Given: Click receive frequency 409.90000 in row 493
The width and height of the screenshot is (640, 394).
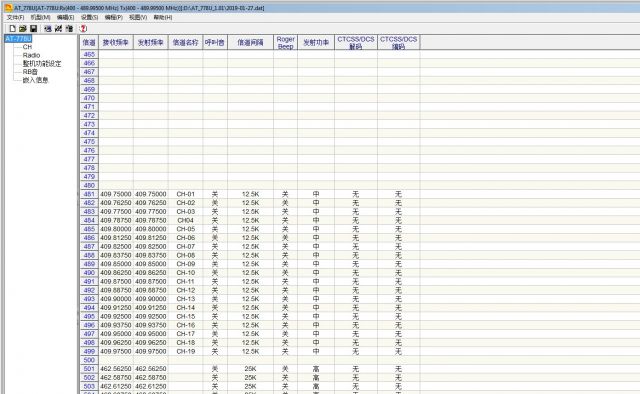Looking at the screenshot, I should click(116, 299).
